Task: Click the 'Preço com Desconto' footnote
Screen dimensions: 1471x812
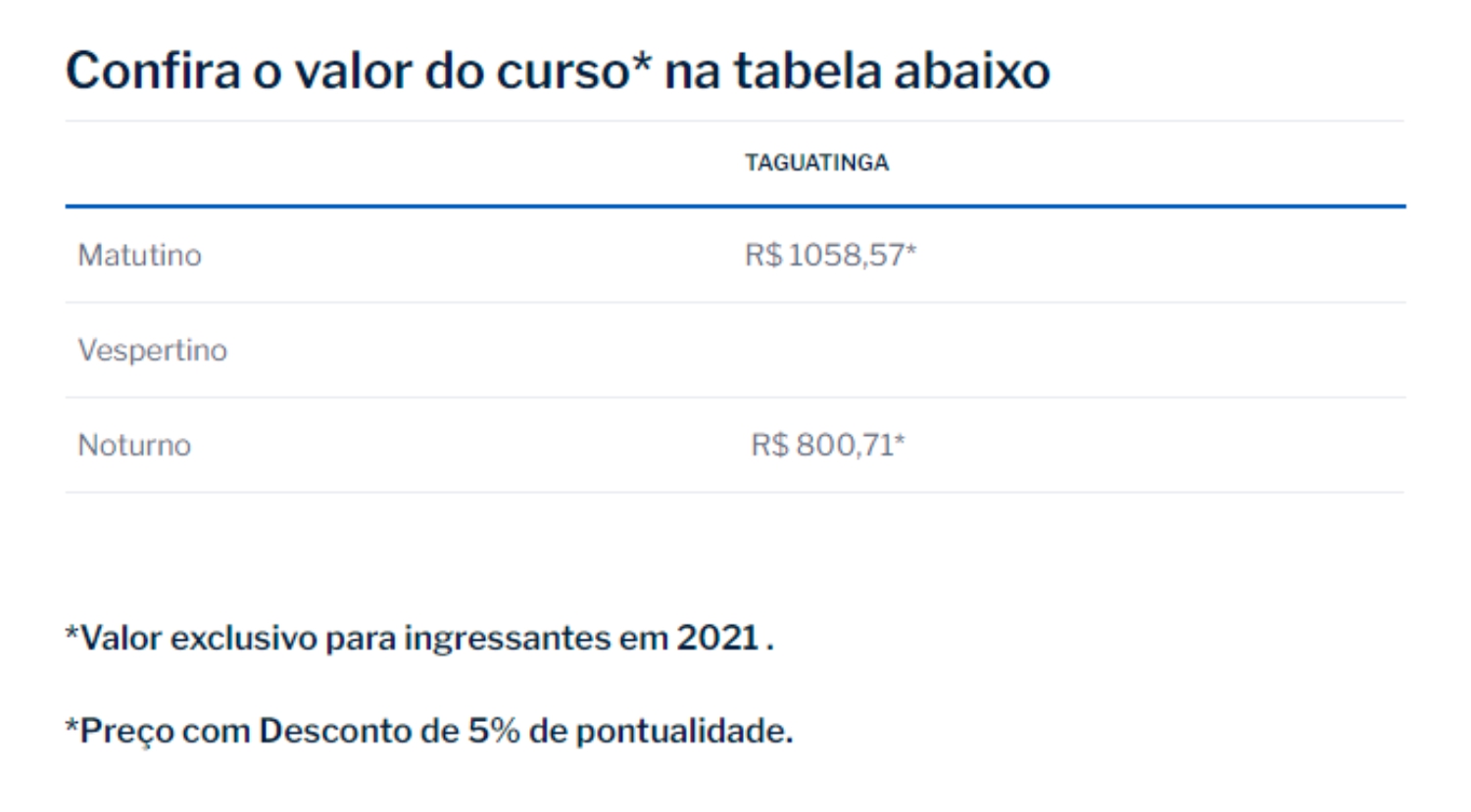Action: 429,731
